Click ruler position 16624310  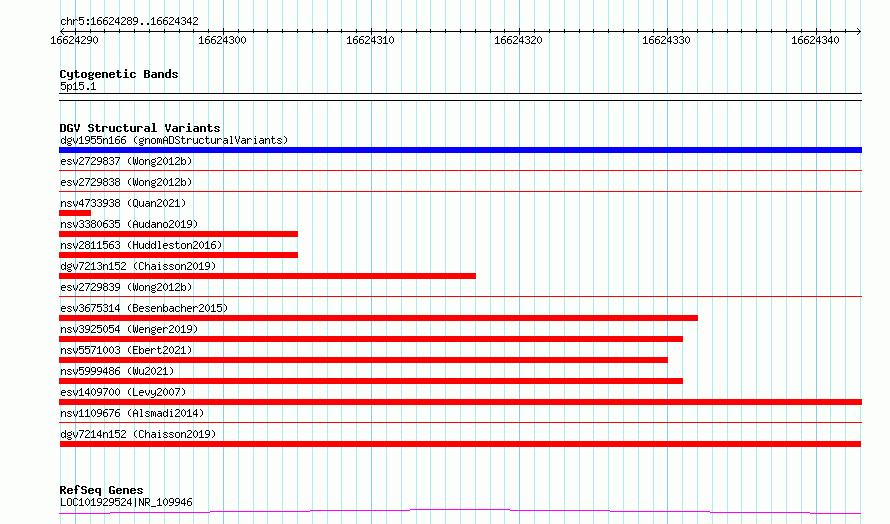coord(370,40)
